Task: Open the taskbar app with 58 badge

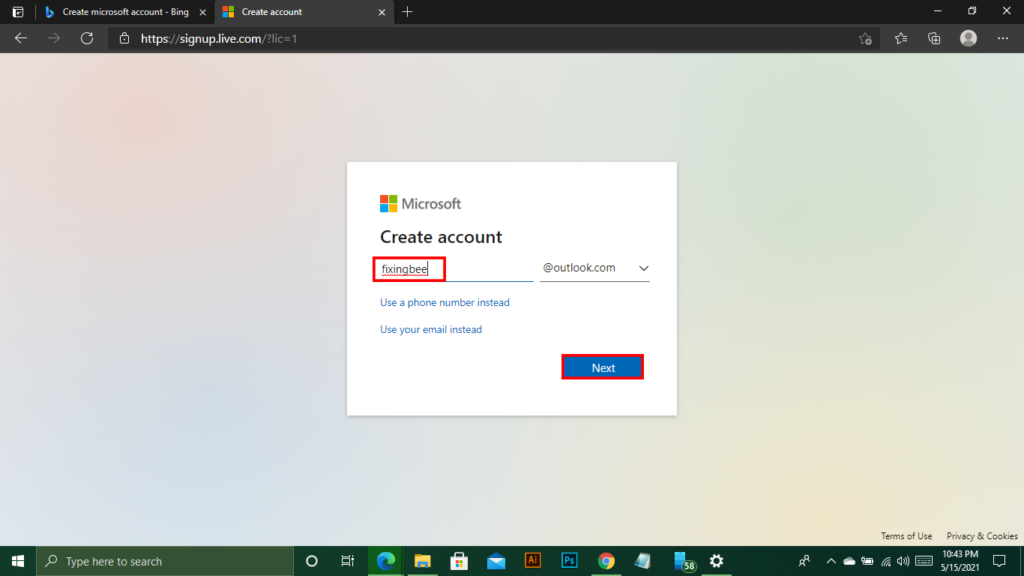Action: [x=683, y=561]
